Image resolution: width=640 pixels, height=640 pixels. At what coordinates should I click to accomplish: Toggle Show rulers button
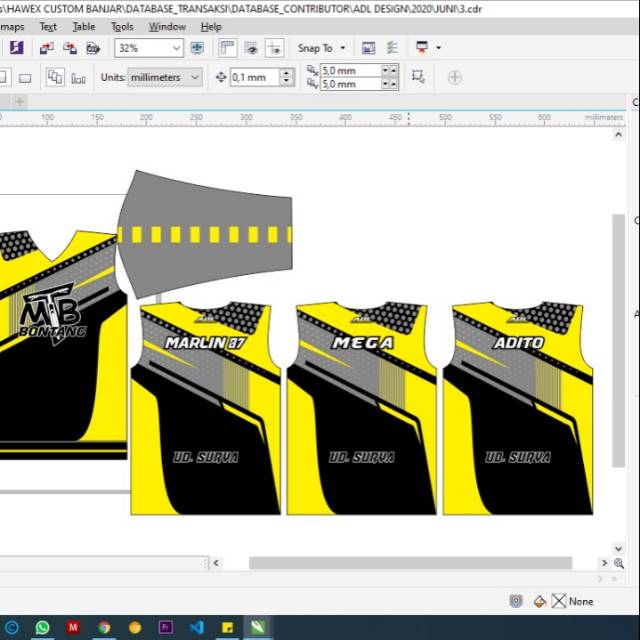(x=227, y=48)
